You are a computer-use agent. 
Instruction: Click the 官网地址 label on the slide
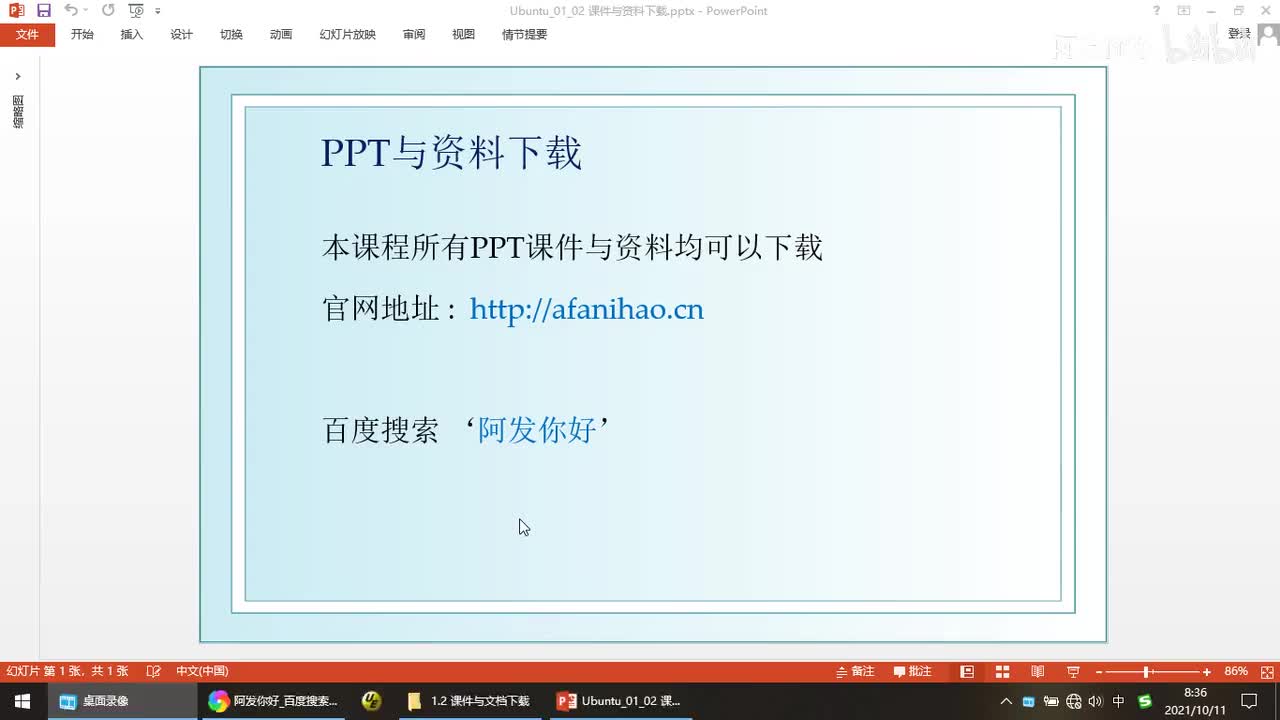pos(381,309)
